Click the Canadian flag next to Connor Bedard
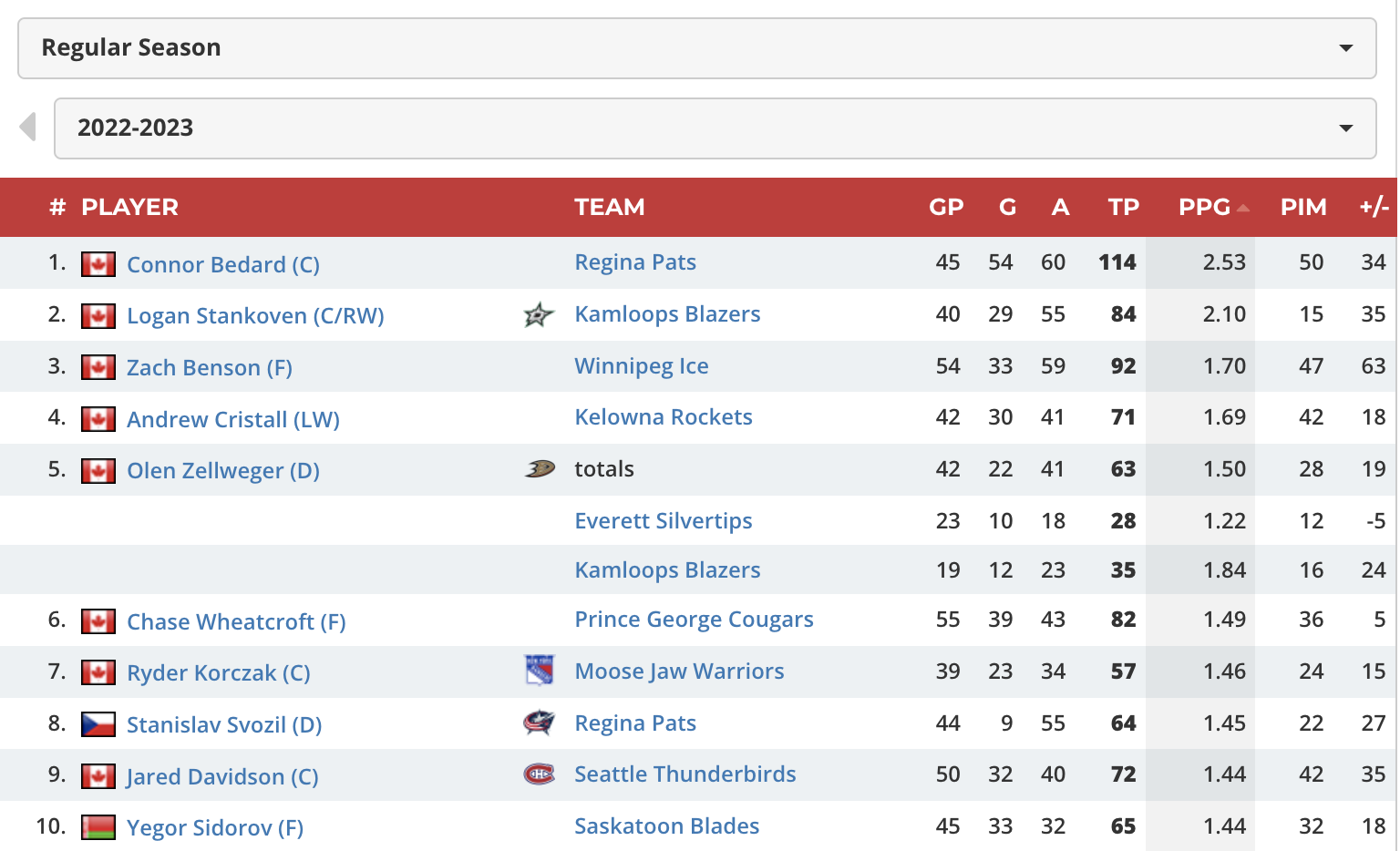The width and height of the screenshot is (1400, 851). (x=98, y=264)
